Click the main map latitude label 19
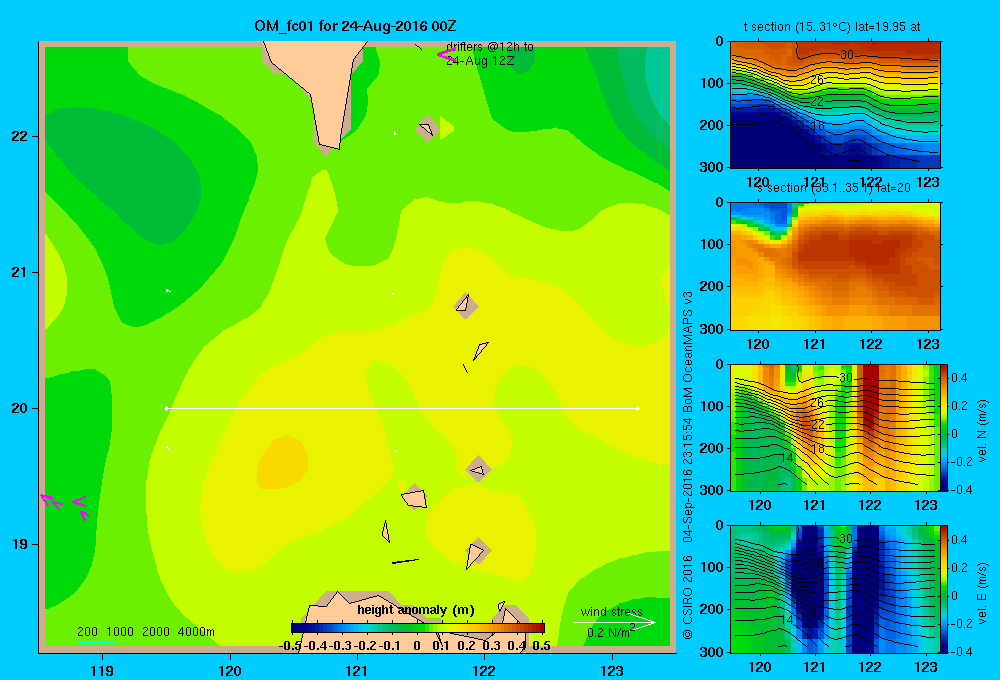This screenshot has height=680, width=1000. click(x=19, y=544)
